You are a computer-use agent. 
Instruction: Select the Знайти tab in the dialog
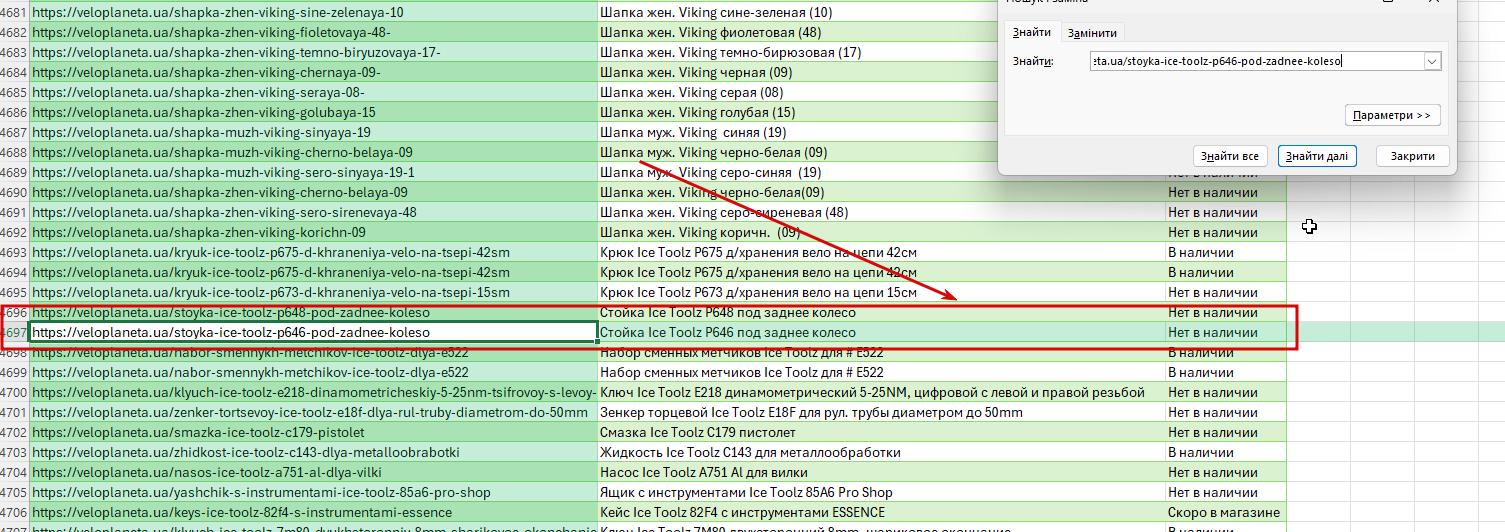point(1031,33)
